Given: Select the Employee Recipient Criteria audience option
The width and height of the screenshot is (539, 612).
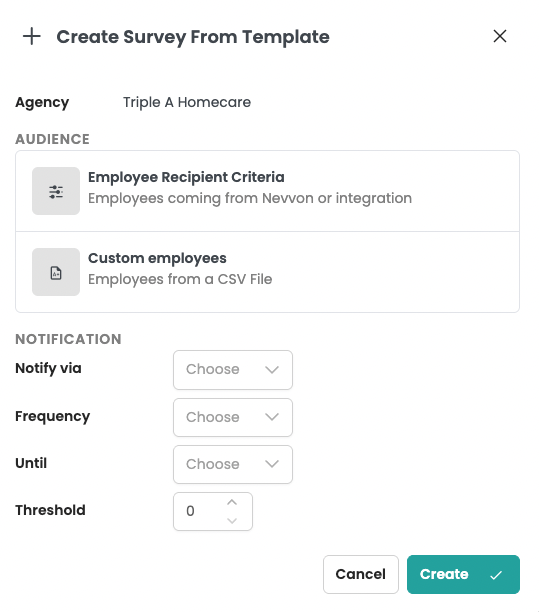Looking at the screenshot, I should point(267,191).
